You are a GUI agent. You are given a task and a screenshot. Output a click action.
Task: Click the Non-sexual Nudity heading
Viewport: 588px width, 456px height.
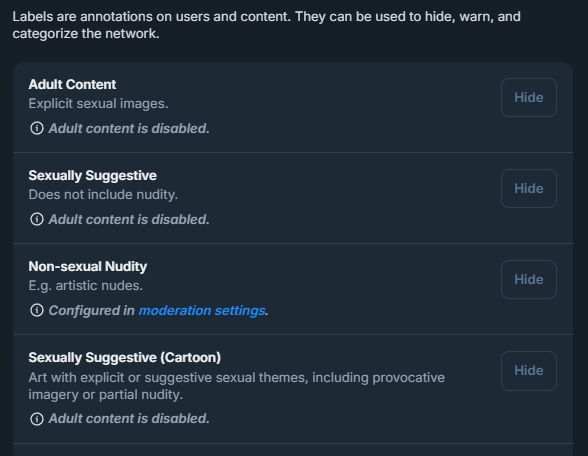tap(88, 266)
